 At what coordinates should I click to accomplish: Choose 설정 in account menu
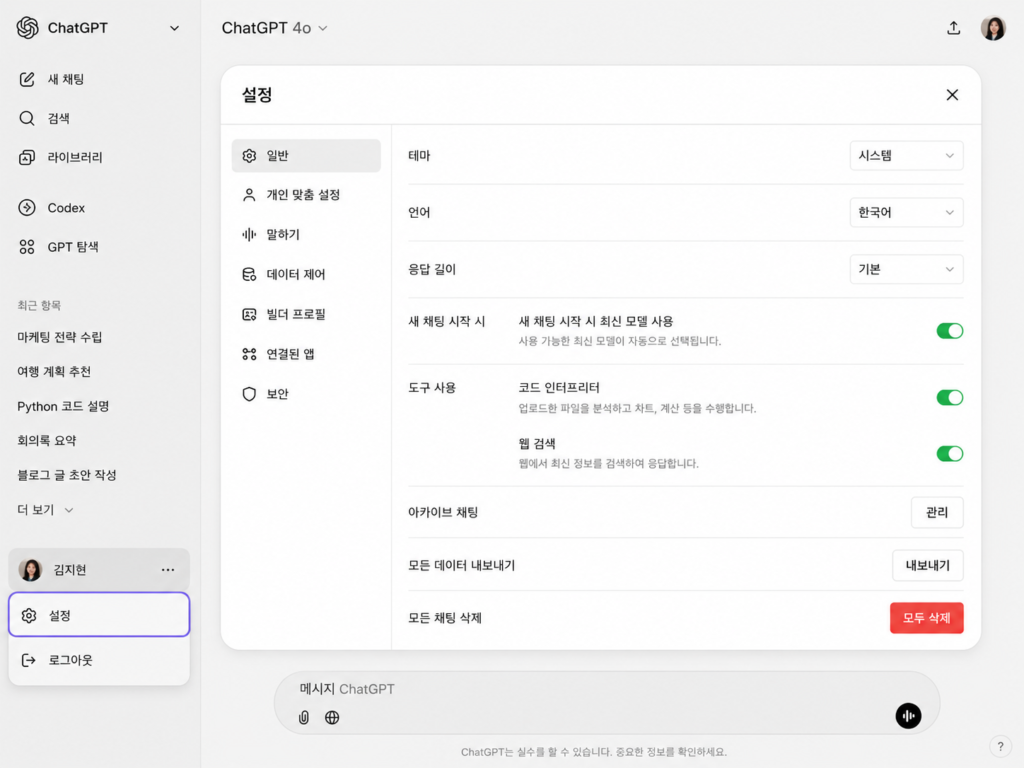pos(99,615)
